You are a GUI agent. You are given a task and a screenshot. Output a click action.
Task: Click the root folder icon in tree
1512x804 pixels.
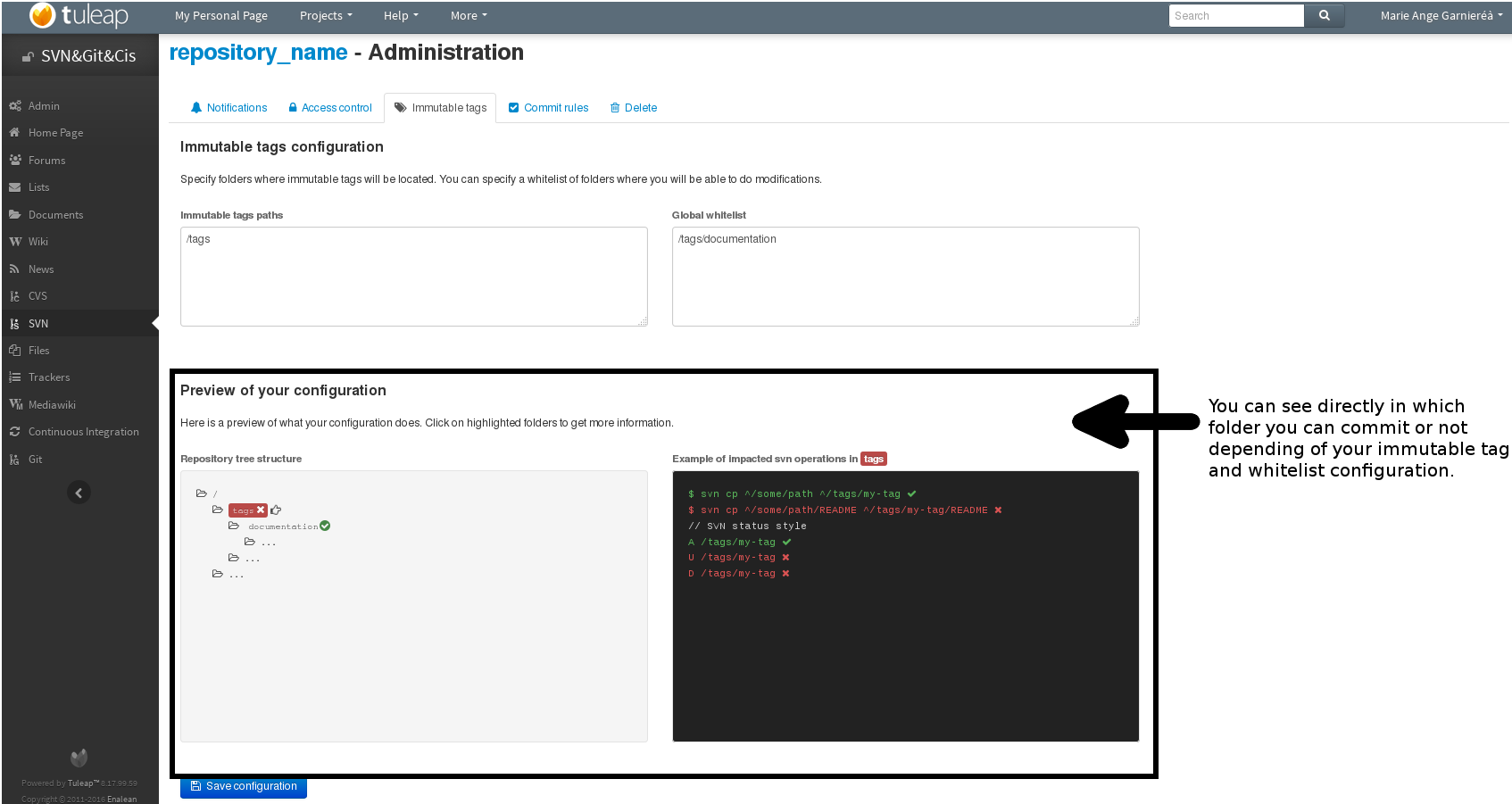coord(202,493)
